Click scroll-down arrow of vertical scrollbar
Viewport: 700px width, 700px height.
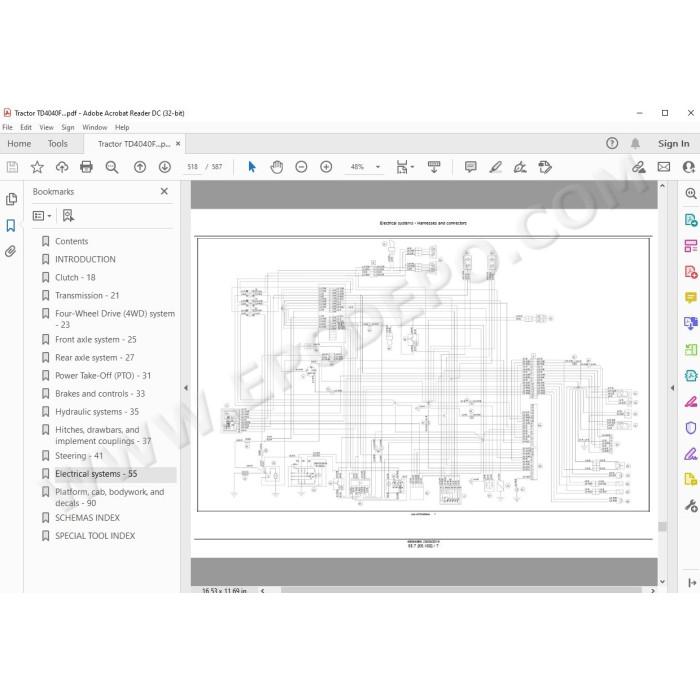tap(662, 582)
